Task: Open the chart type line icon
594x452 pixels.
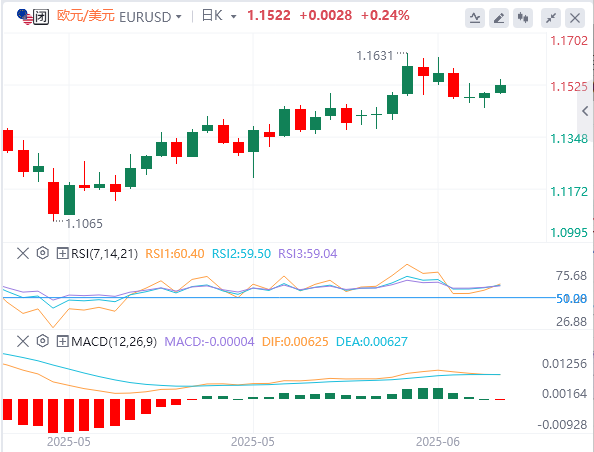Action: pyautogui.click(x=475, y=17)
